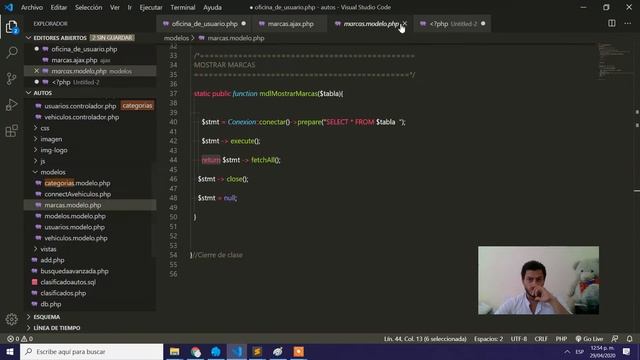Open connectAvehiculos.php file

[78, 194]
